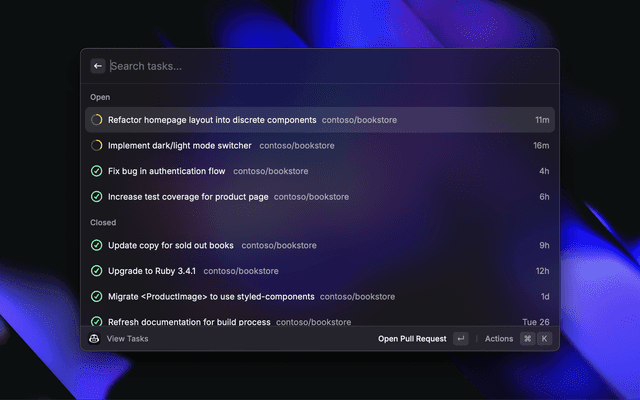Open the Actions menu
640x400 pixels.
499,339
